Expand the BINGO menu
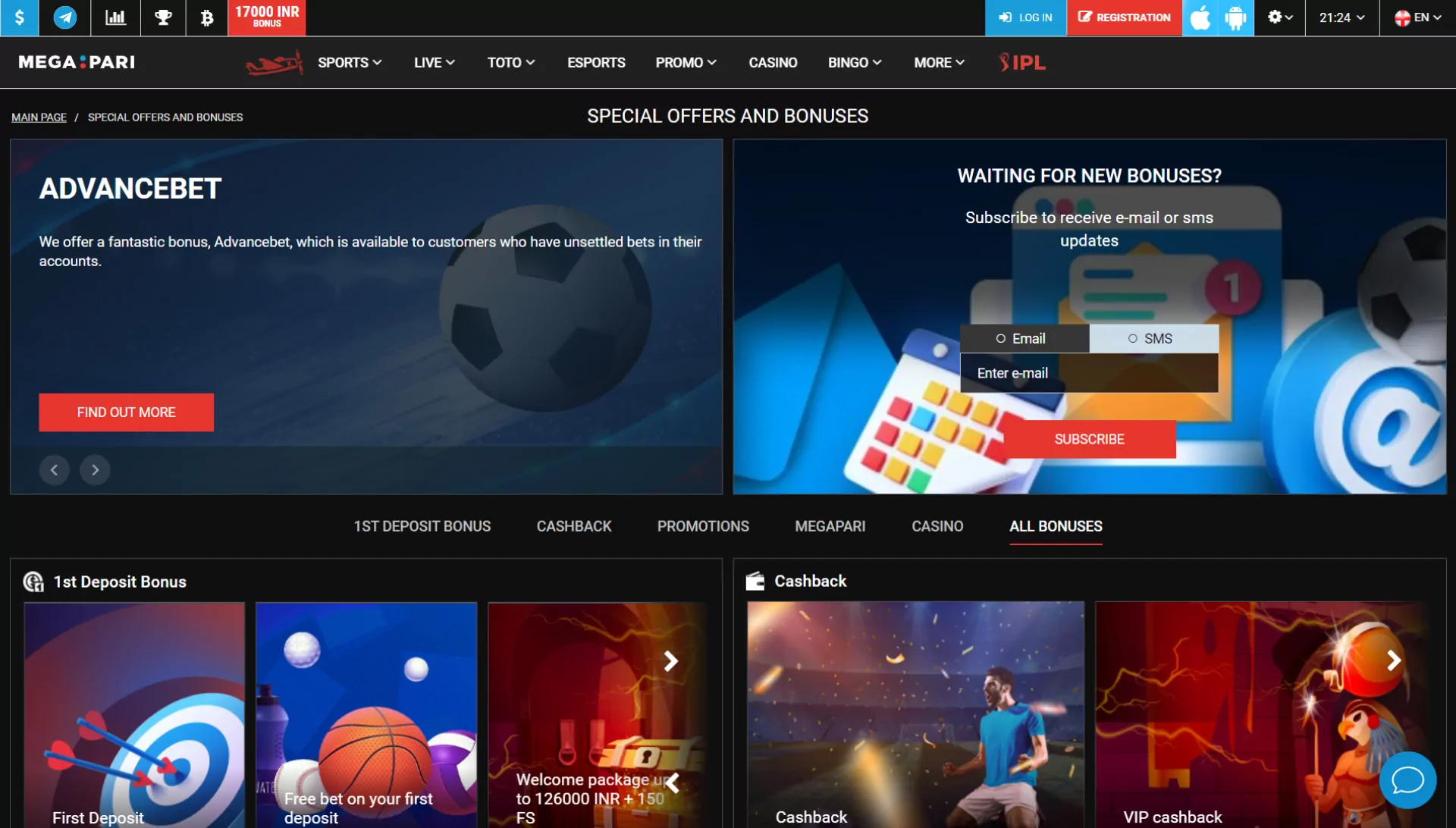Viewport: 1456px width, 828px height. click(x=855, y=63)
